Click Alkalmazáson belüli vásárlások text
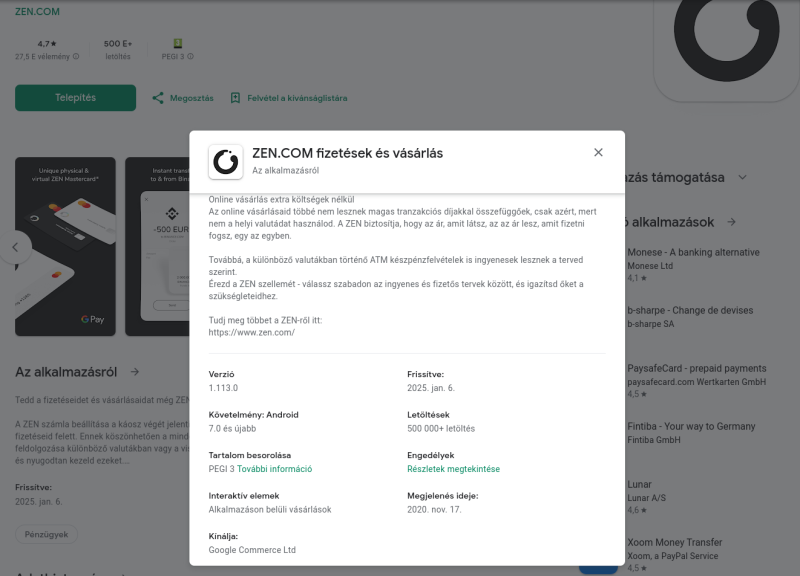This screenshot has width=800, height=576. [x=270, y=509]
